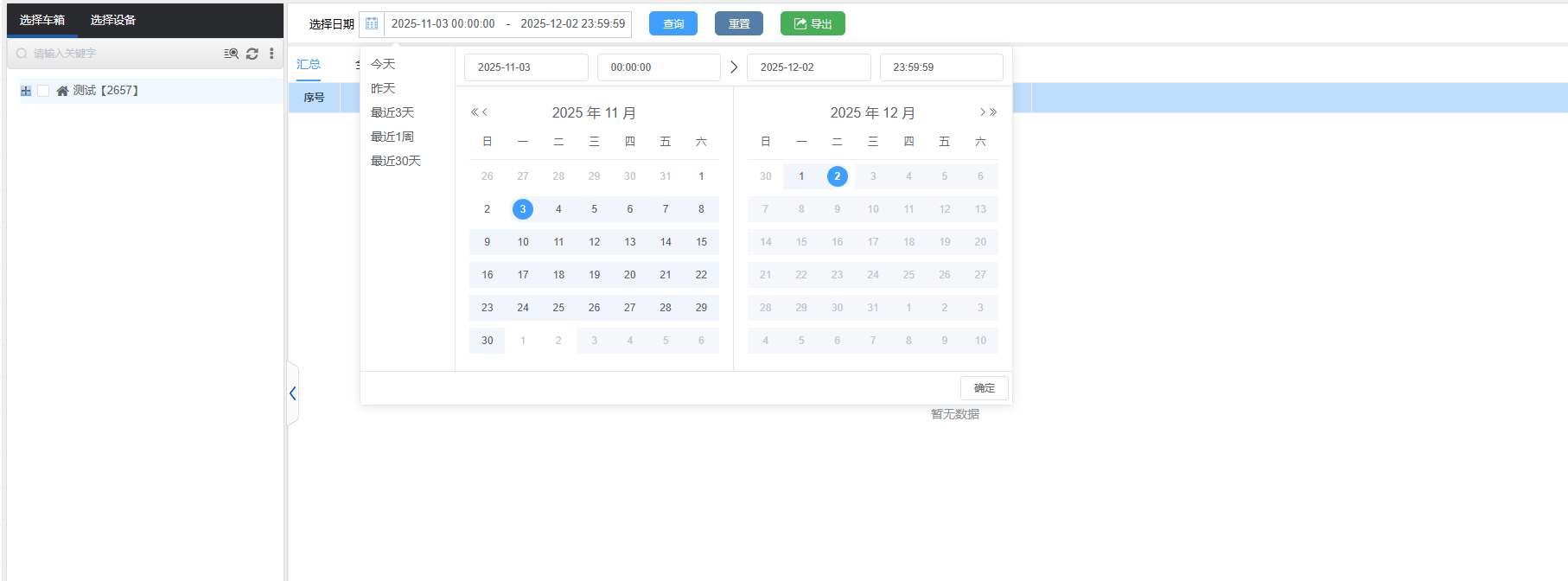Tick the checkbox for 测试【2657】
The width and height of the screenshot is (1568, 581).
point(43,91)
